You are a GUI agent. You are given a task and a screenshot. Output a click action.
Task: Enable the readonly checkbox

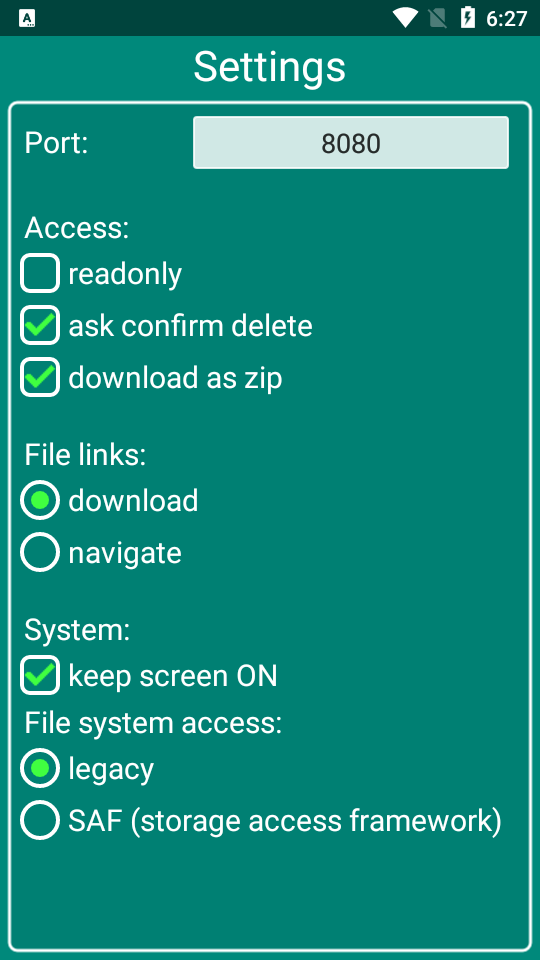(40, 274)
